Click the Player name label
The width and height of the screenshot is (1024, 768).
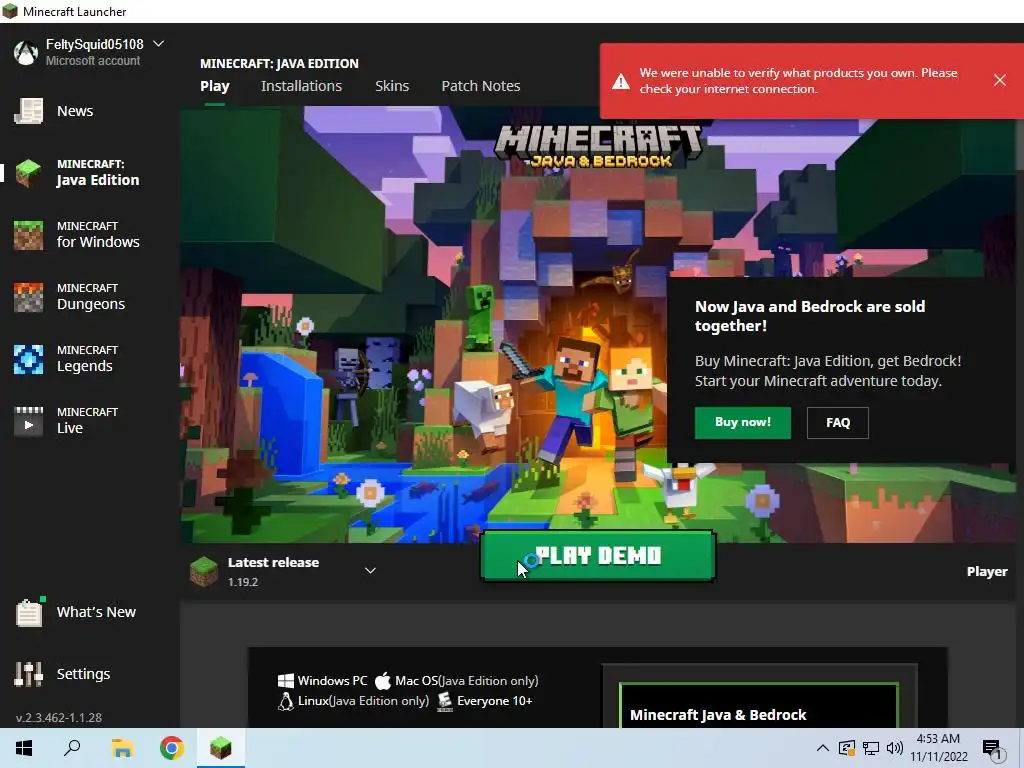pyautogui.click(x=987, y=571)
